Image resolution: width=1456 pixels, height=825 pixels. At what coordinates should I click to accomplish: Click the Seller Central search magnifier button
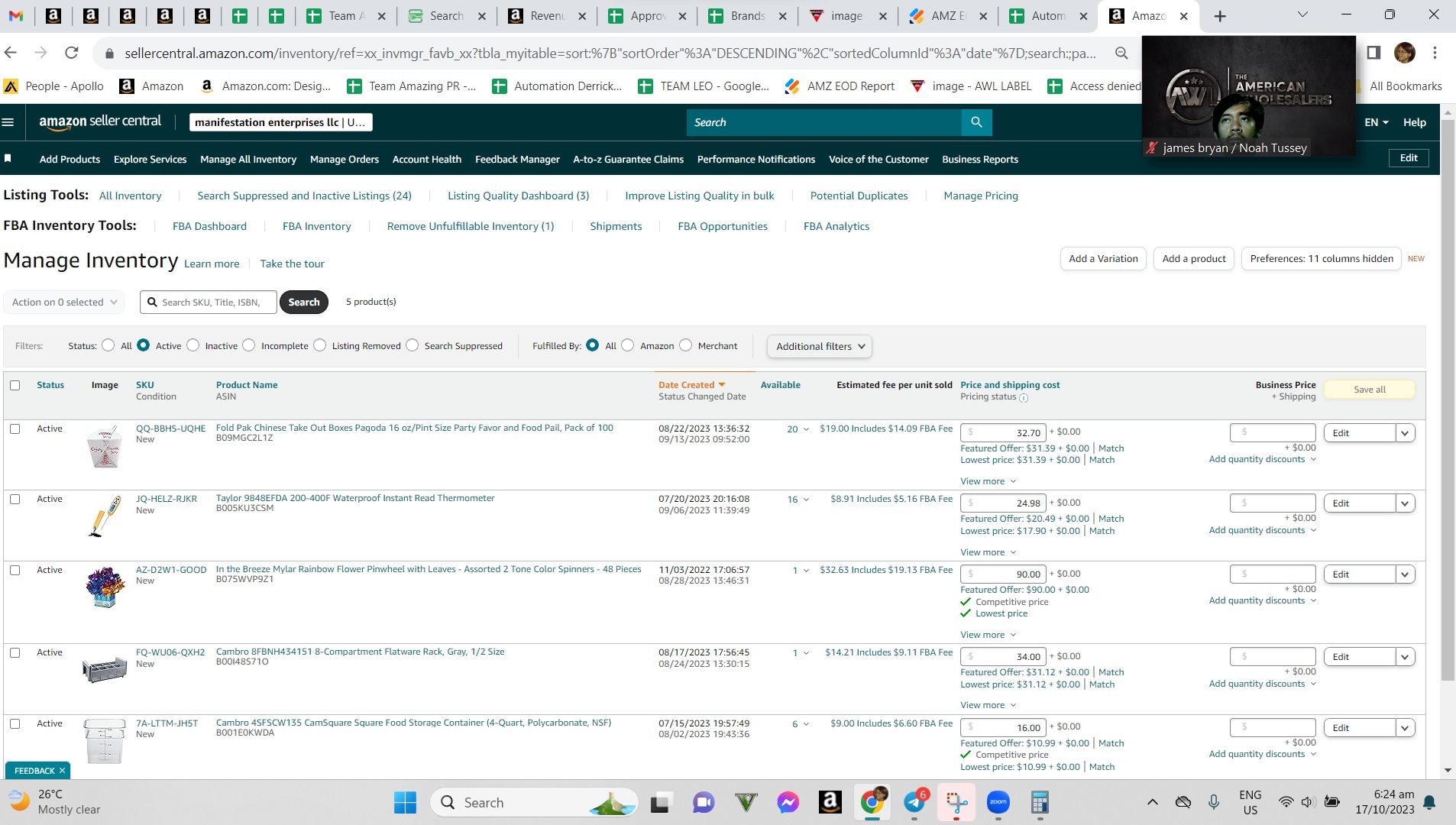(x=976, y=122)
